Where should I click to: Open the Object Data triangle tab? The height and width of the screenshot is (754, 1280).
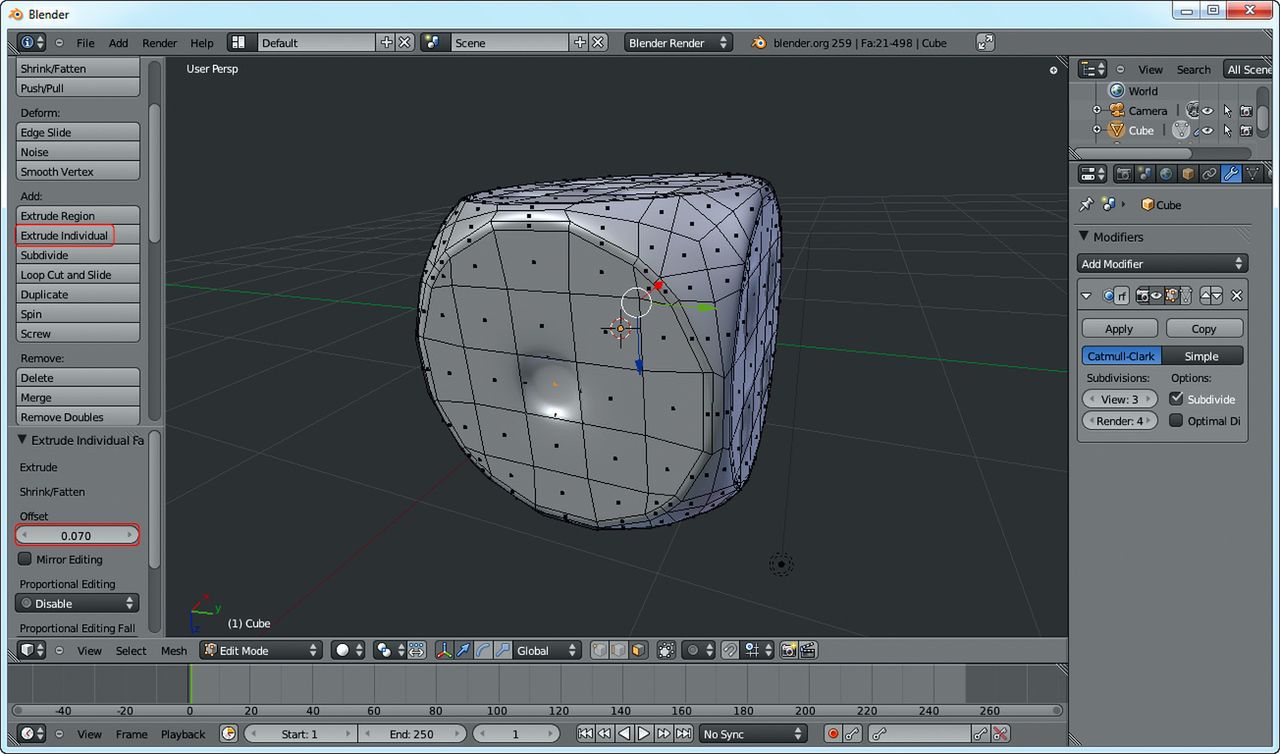click(1252, 174)
